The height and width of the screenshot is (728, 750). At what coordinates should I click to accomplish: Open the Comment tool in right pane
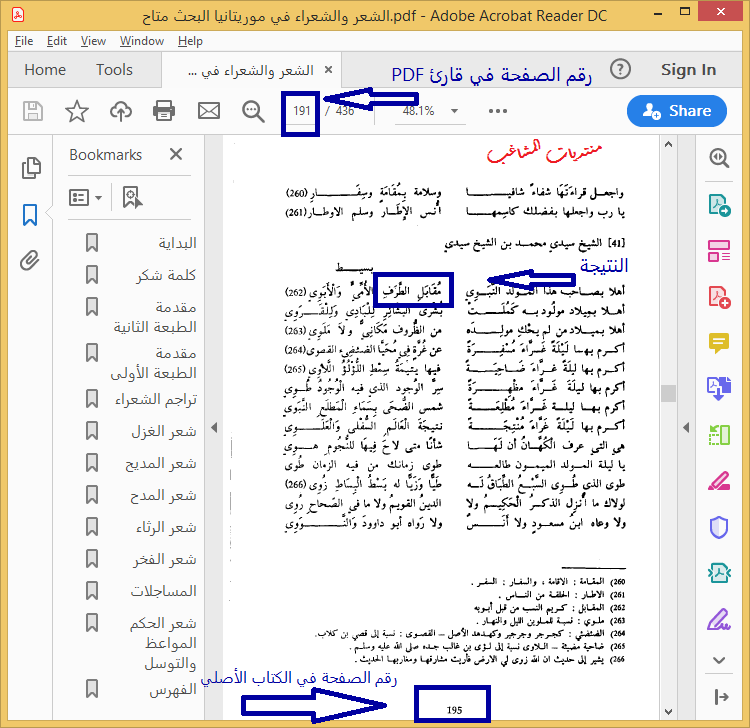719,342
